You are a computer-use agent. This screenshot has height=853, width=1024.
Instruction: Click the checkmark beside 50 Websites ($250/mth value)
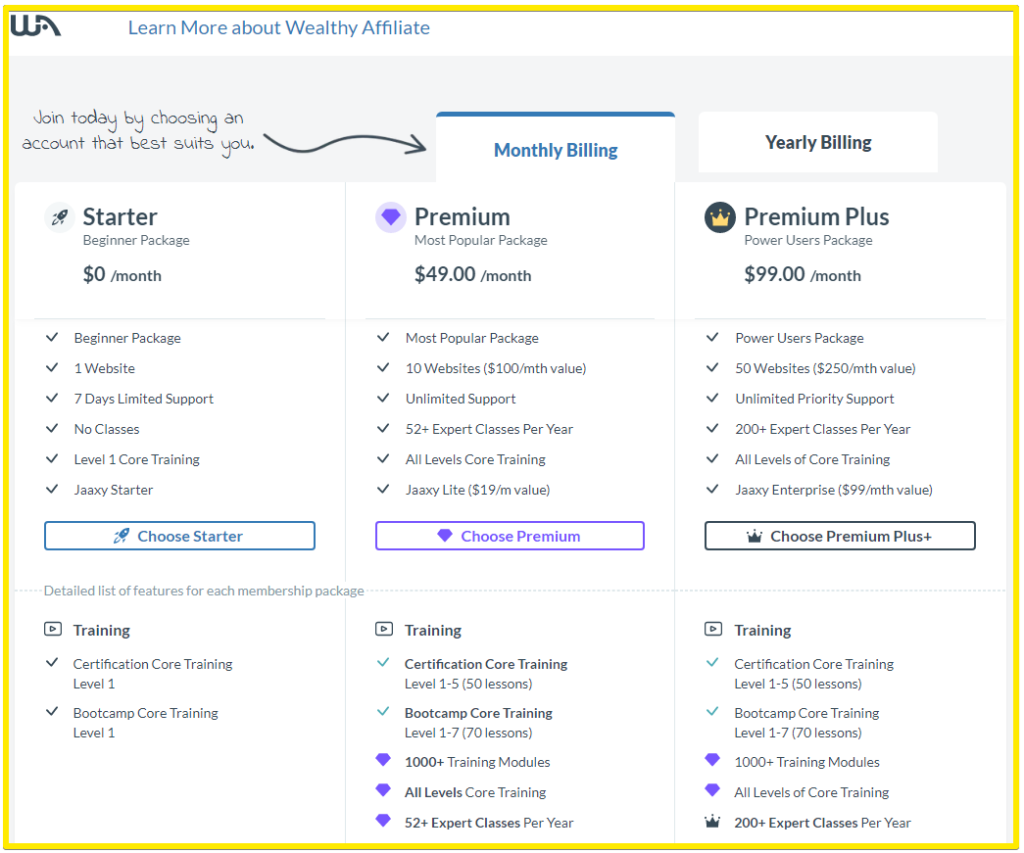[x=712, y=368]
